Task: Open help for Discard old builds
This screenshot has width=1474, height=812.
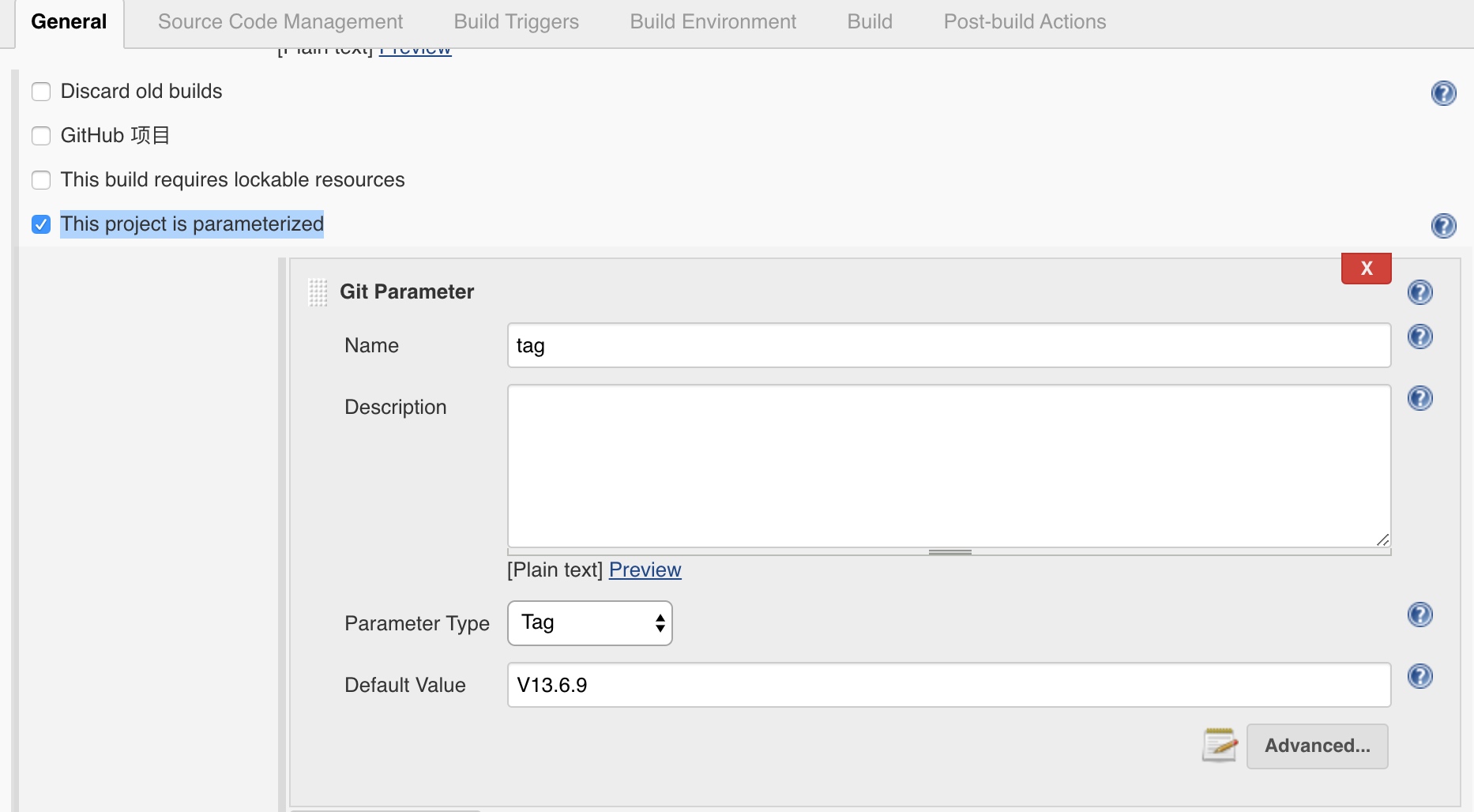Action: [1443, 93]
